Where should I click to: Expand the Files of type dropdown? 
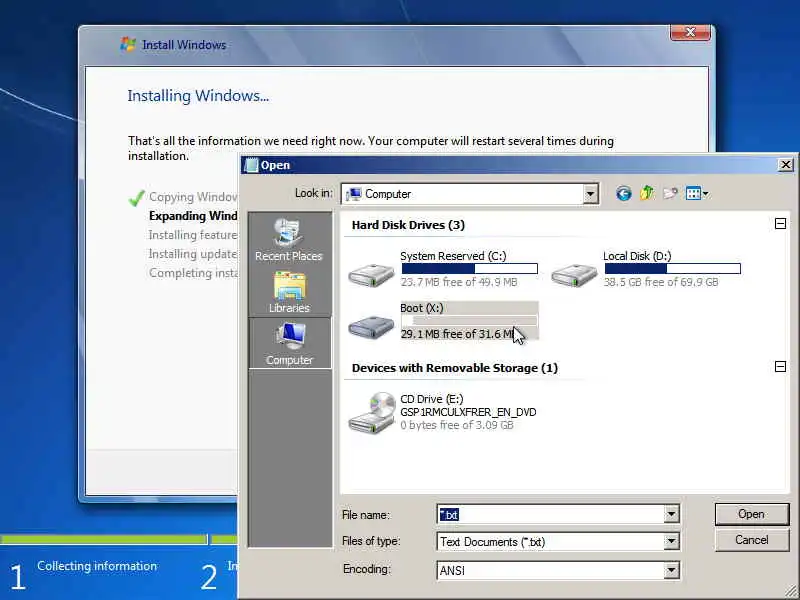pos(671,541)
